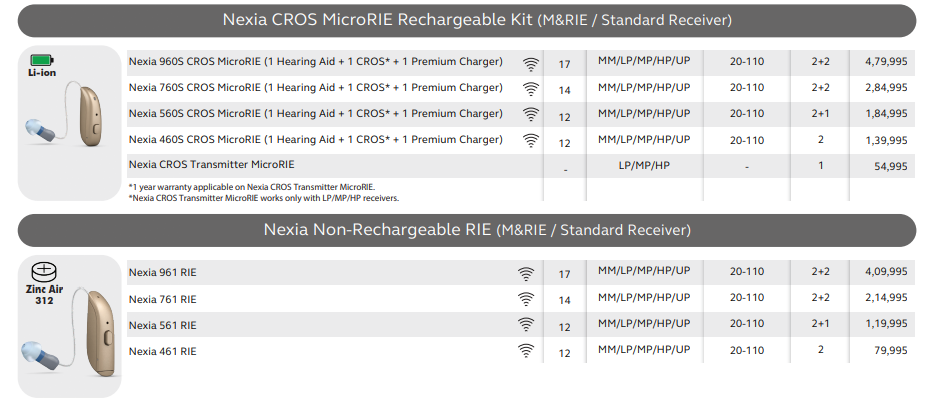Click the price 4,79,995
937x400 pixels.
(x=886, y=62)
